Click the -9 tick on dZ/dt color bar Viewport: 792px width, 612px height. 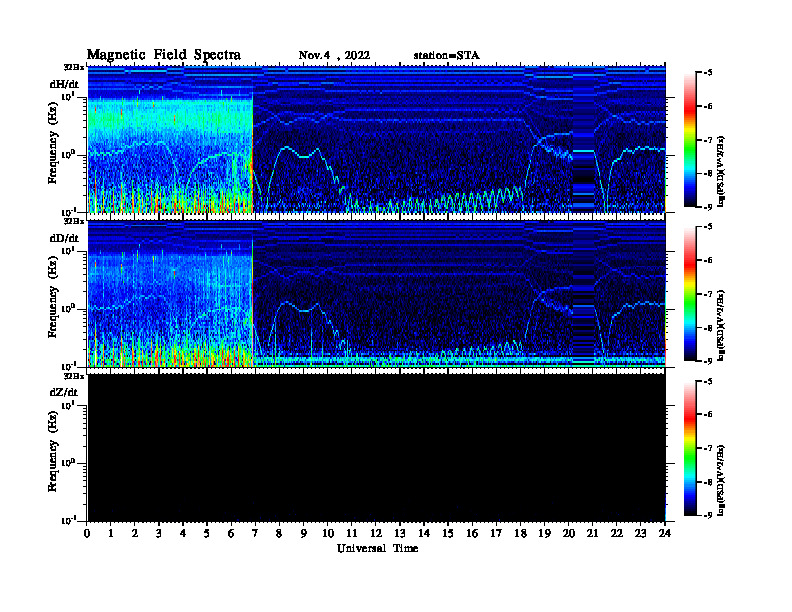coord(708,516)
